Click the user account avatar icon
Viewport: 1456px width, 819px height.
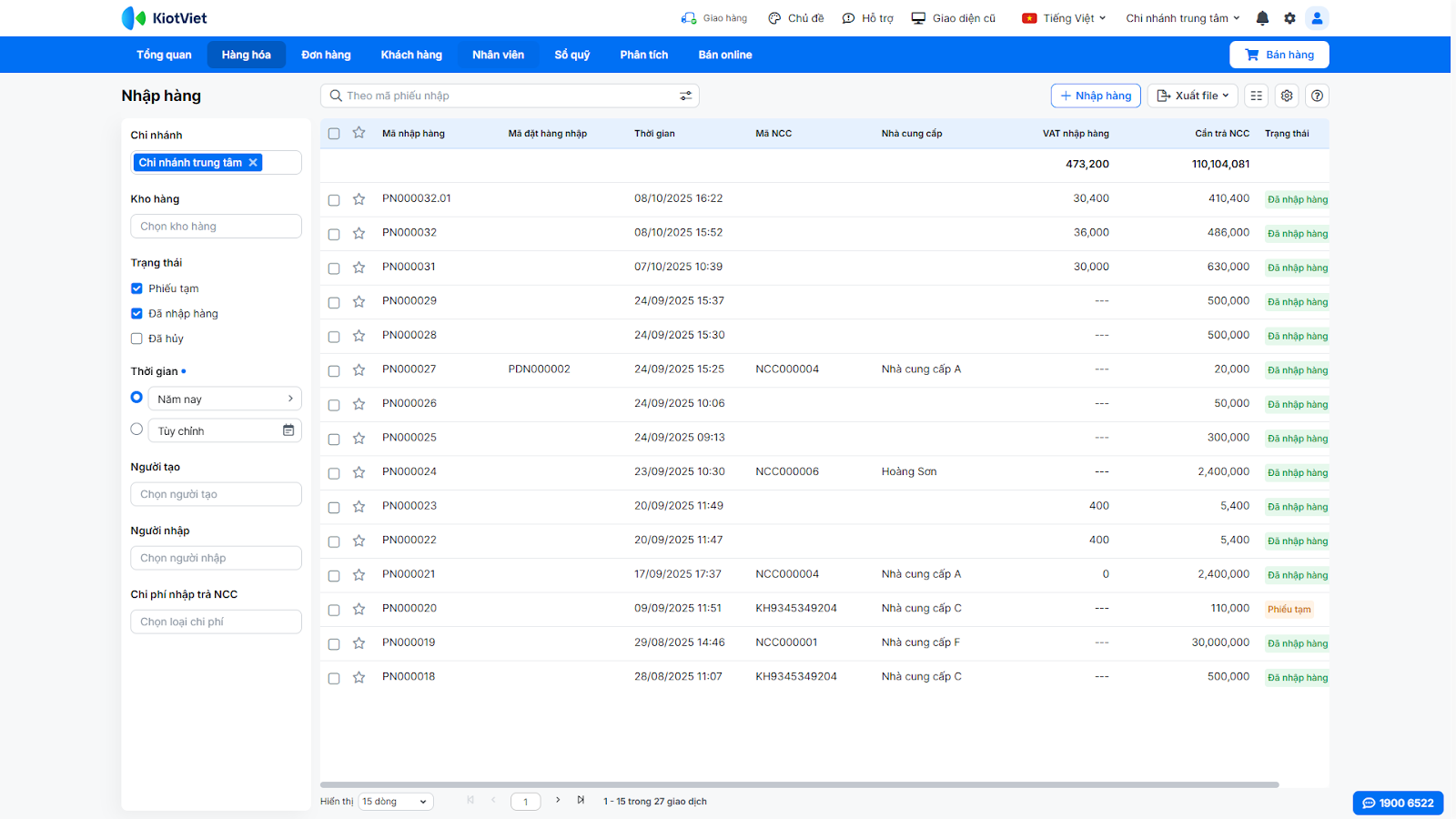(1317, 18)
